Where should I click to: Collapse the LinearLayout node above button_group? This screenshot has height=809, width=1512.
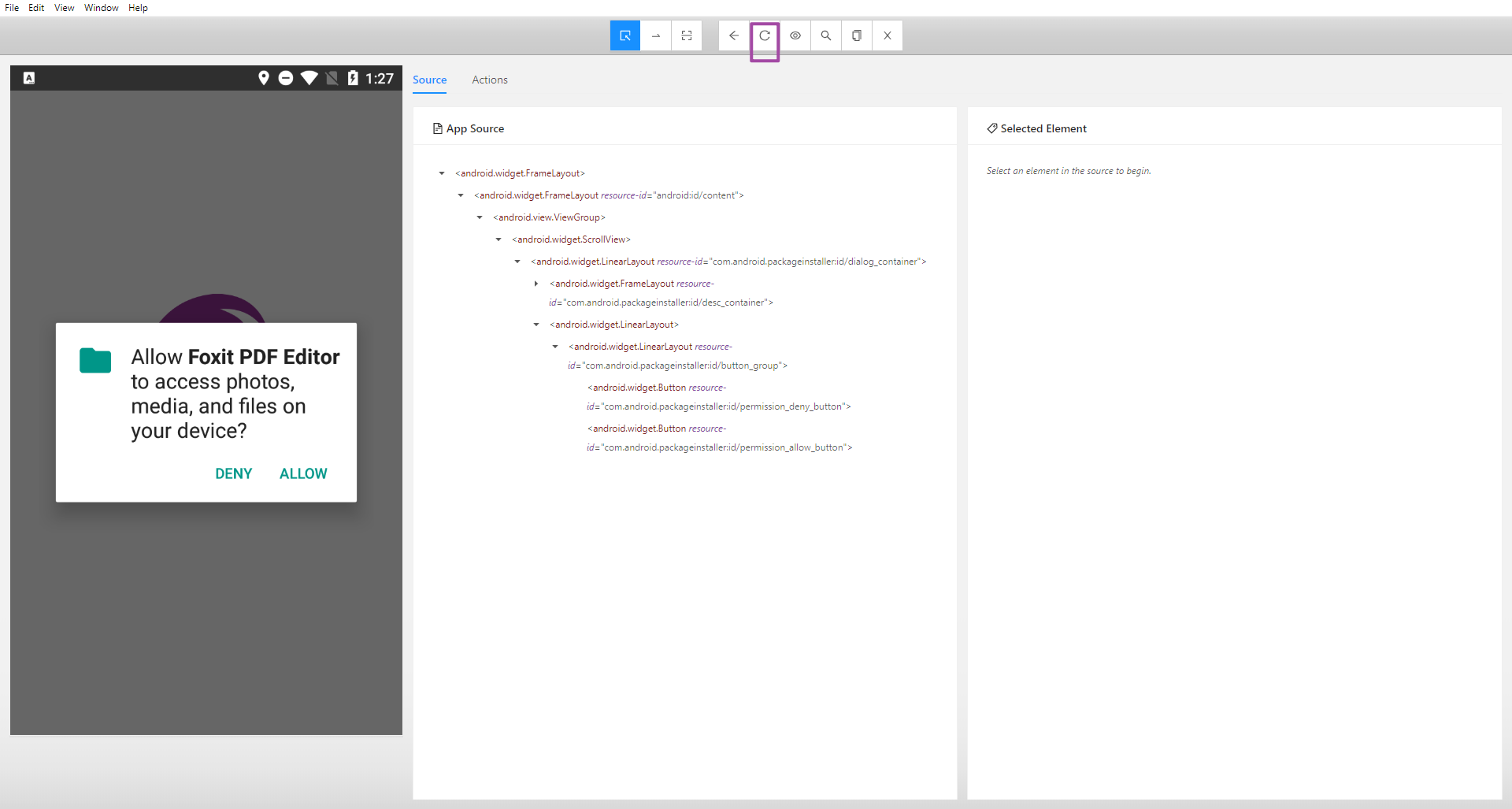(536, 325)
